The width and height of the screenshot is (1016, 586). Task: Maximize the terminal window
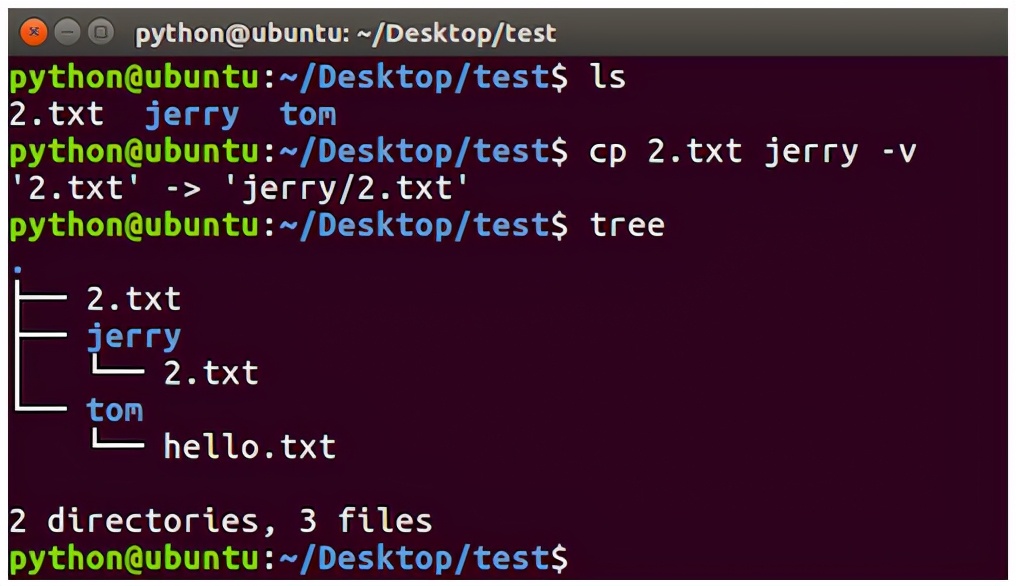click(100, 32)
